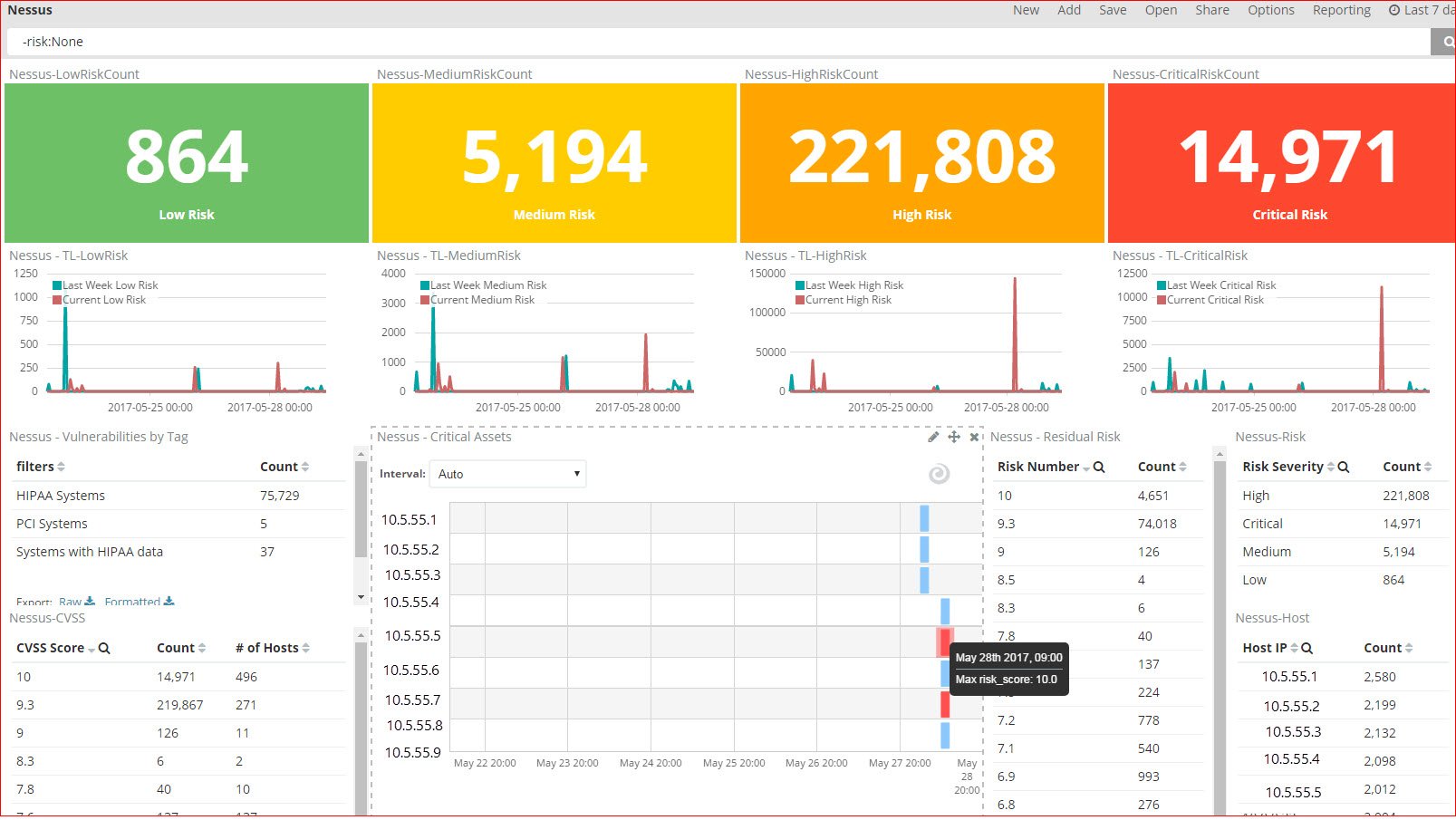Viewport: 1456px width, 820px height.
Task: Toggle Last Week Medium Risk legend
Action: [484, 285]
